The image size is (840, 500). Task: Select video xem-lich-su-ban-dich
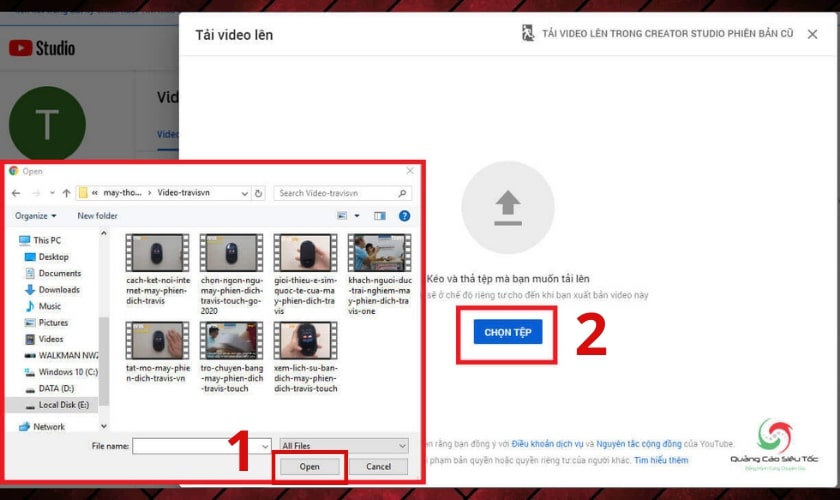tap(305, 357)
